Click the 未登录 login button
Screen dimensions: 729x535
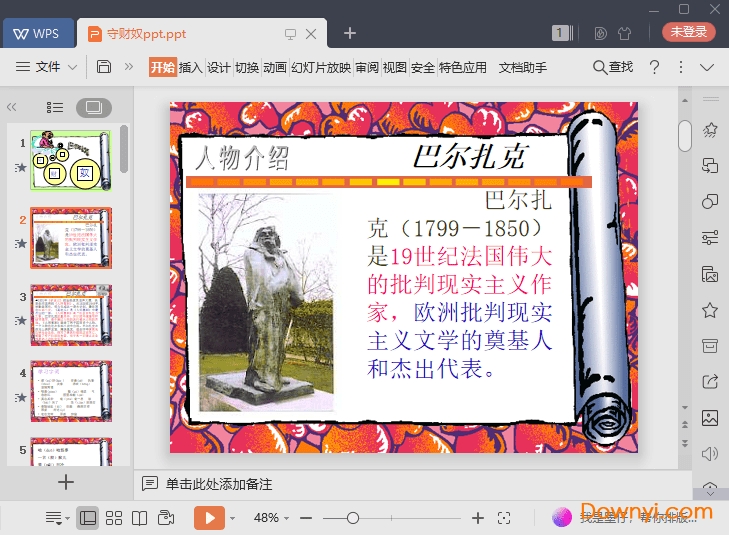point(689,32)
